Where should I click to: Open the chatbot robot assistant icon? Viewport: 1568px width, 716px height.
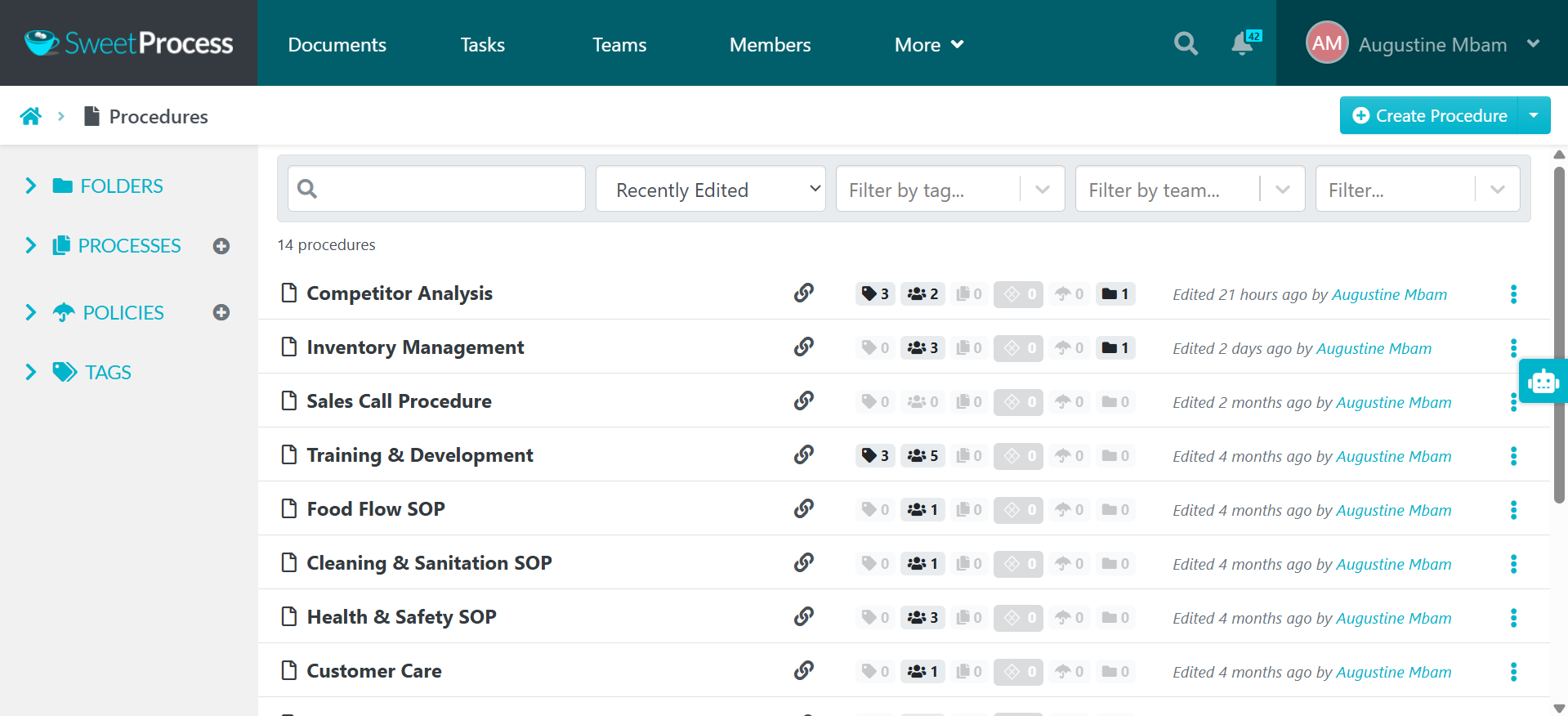tap(1543, 381)
